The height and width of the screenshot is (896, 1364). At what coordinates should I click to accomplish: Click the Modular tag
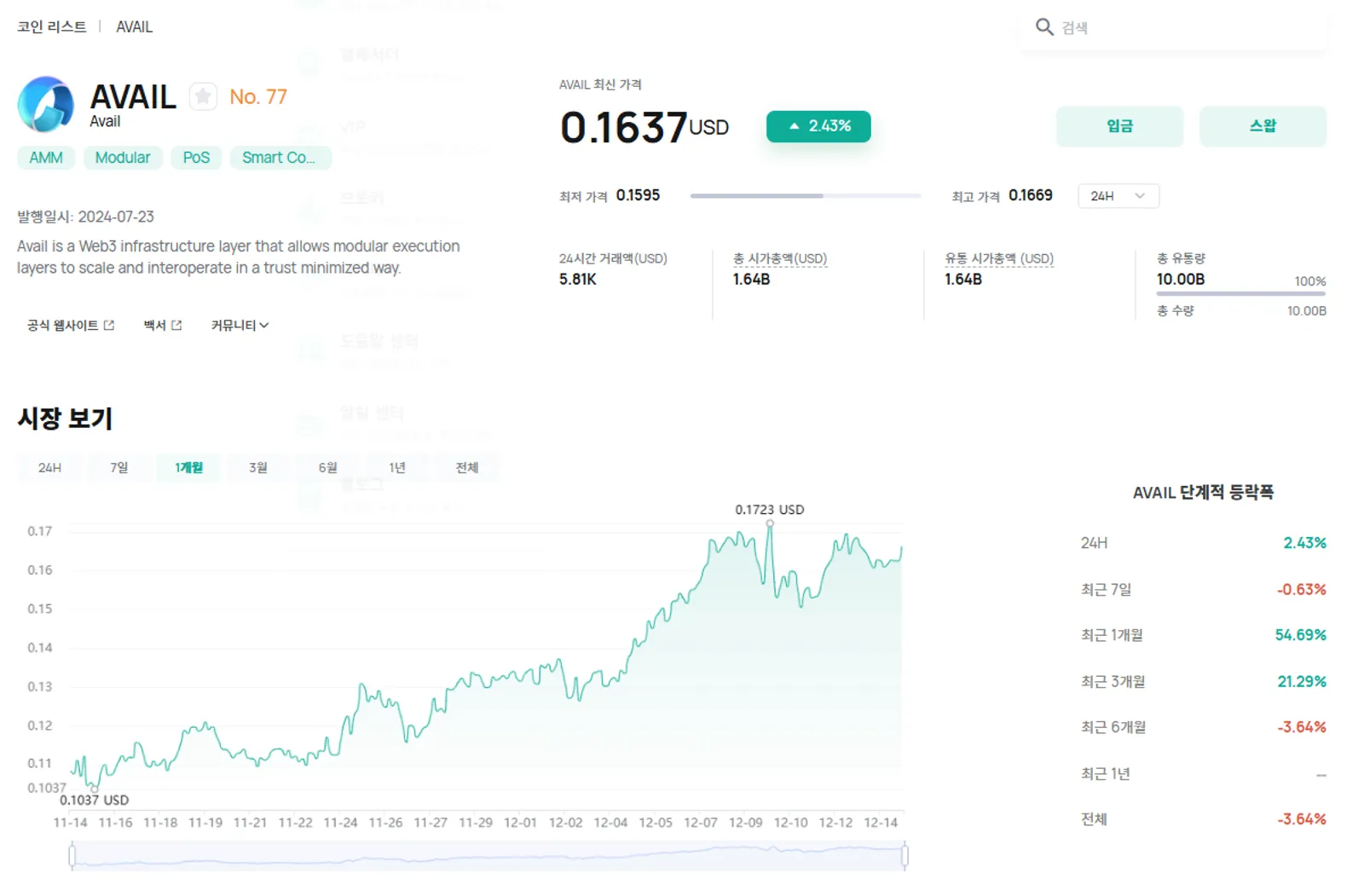123,158
